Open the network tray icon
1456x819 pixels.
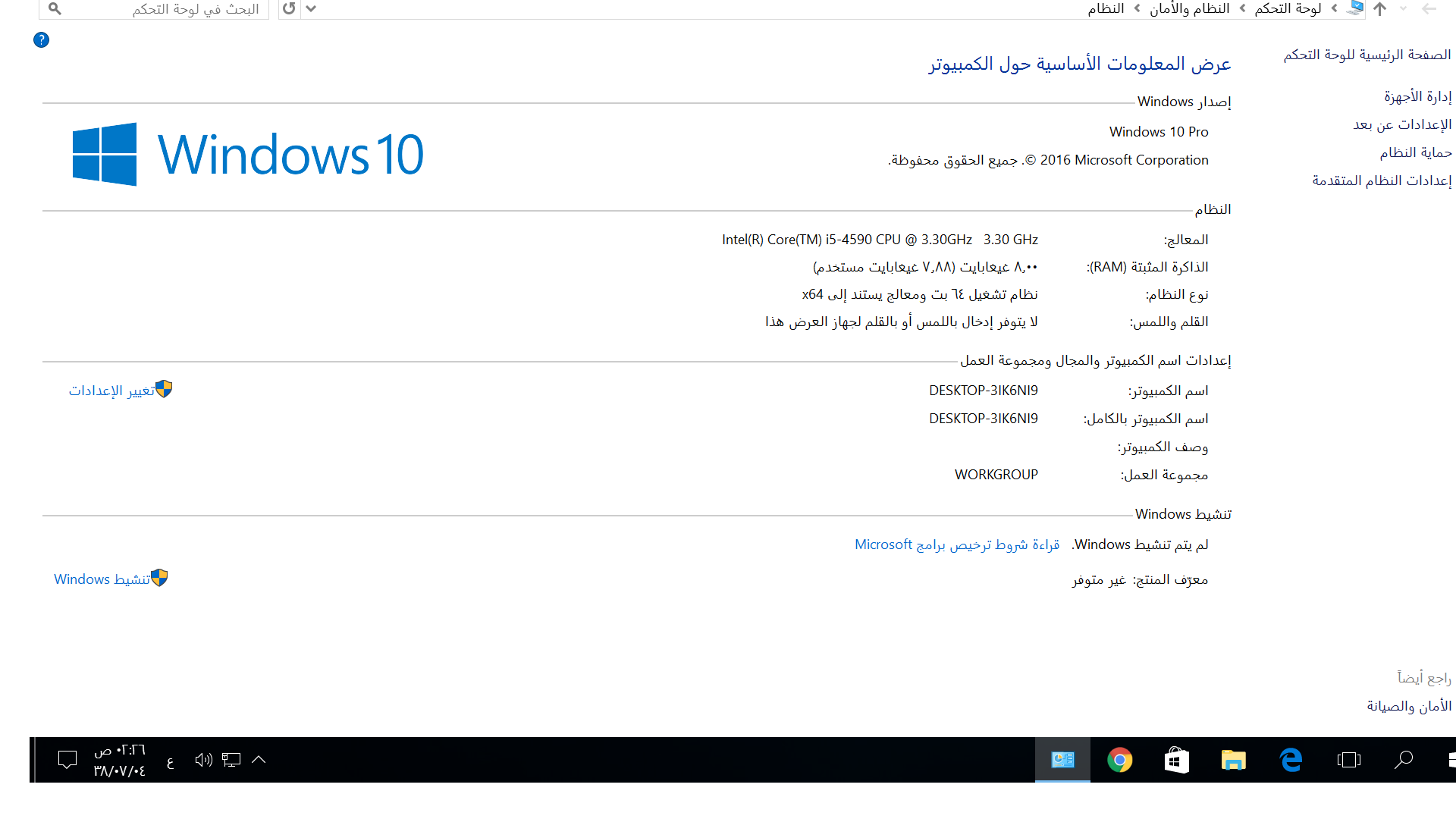tap(231, 760)
